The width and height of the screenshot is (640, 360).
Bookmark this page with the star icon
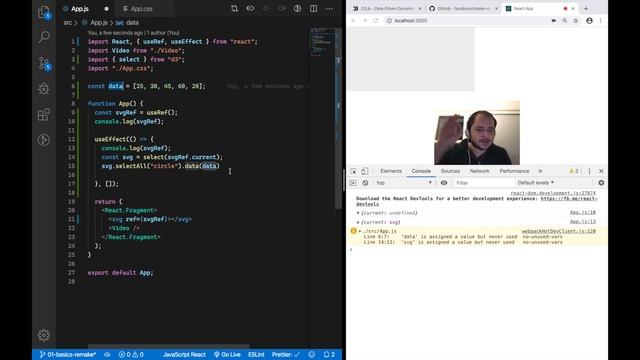[576, 20]
